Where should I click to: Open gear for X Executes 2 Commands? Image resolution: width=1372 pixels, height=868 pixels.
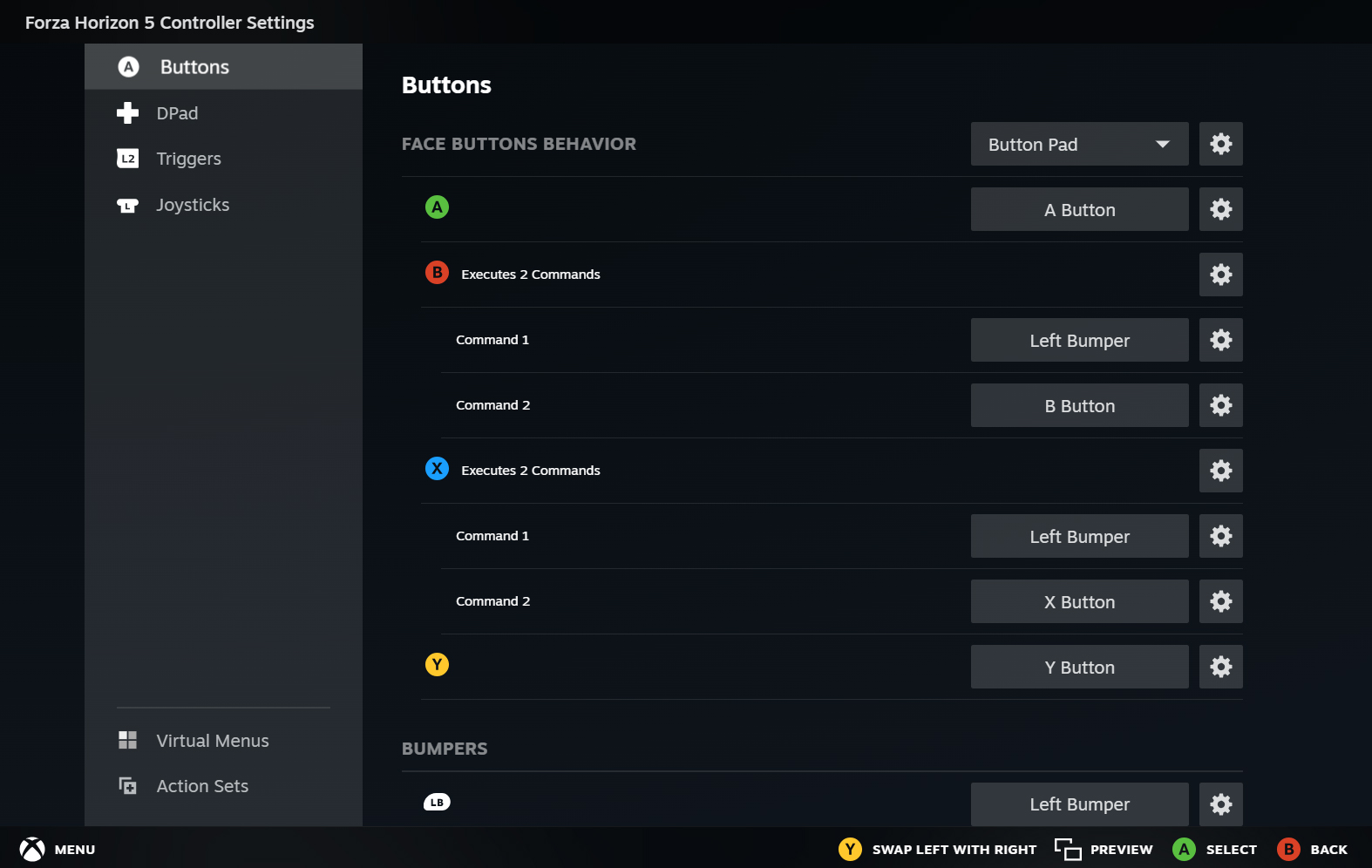click(1220, 471)
